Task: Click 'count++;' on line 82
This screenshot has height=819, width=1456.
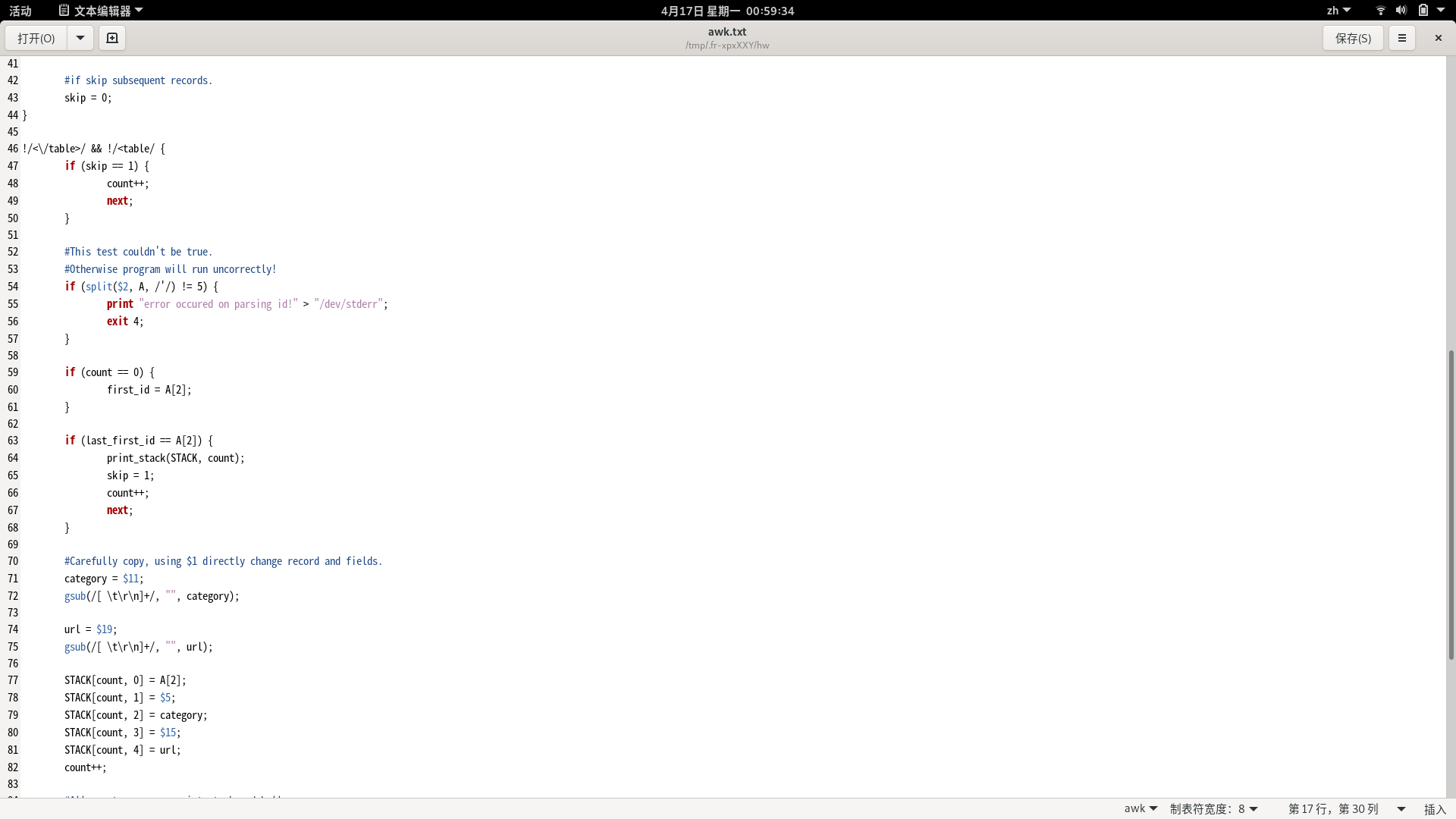Action: (86, 767)
